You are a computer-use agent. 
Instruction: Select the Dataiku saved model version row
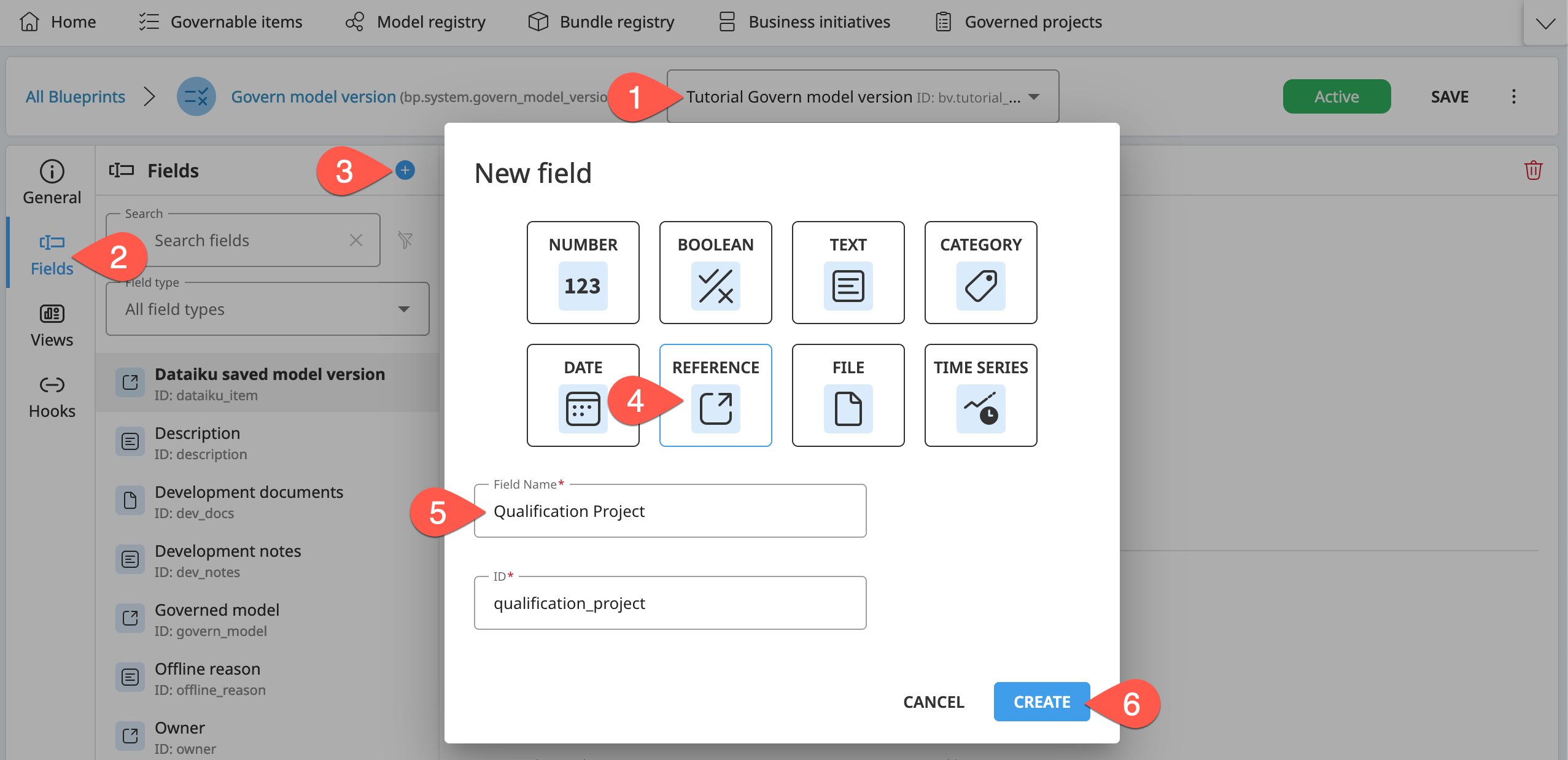click(x=268, y=382)
